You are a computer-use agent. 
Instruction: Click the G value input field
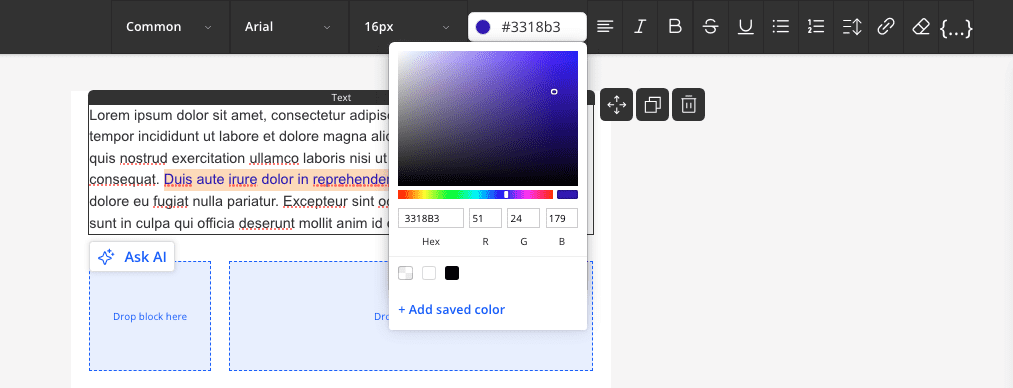(523, 218)
